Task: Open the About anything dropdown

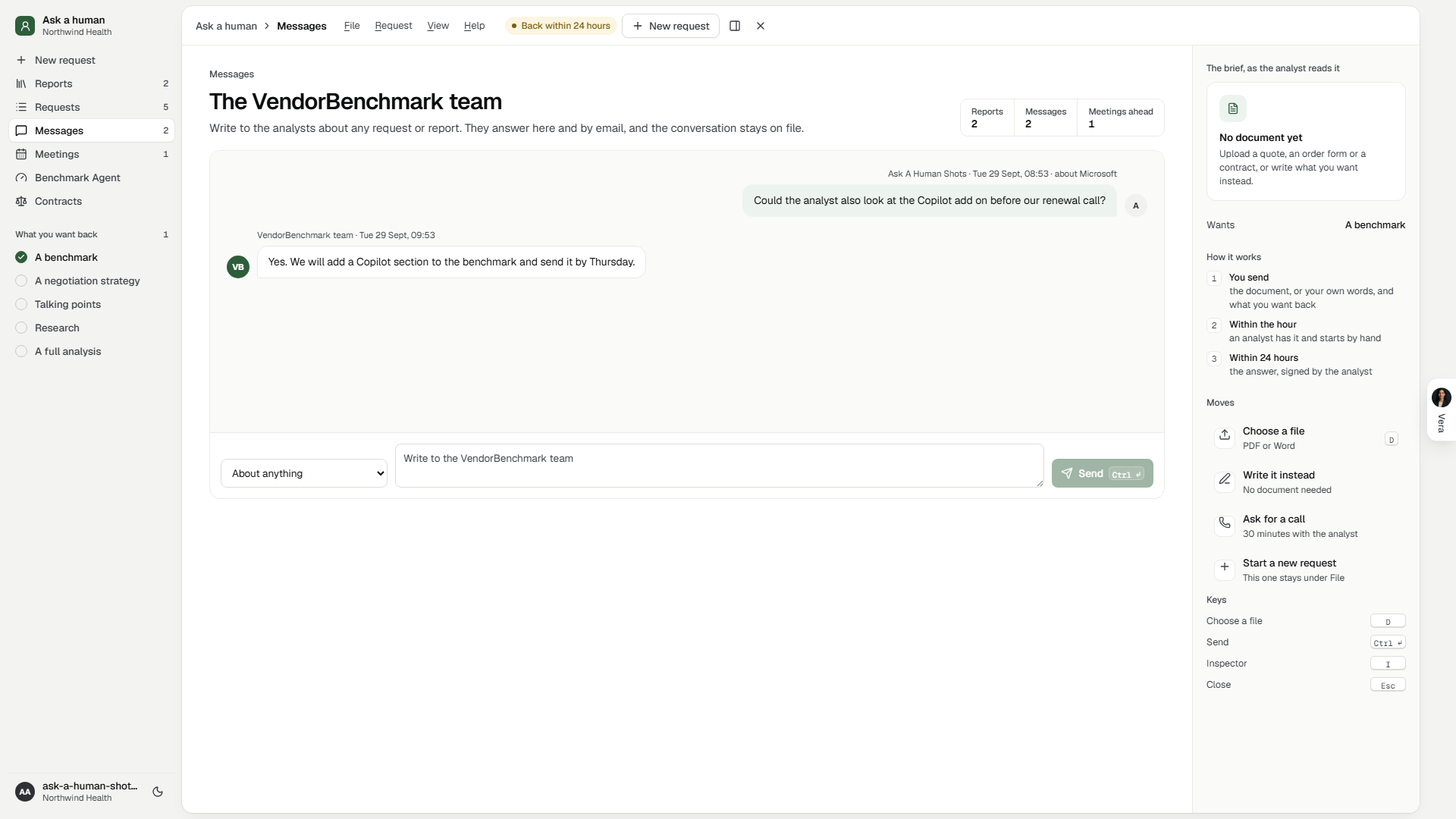Action: 304,473
